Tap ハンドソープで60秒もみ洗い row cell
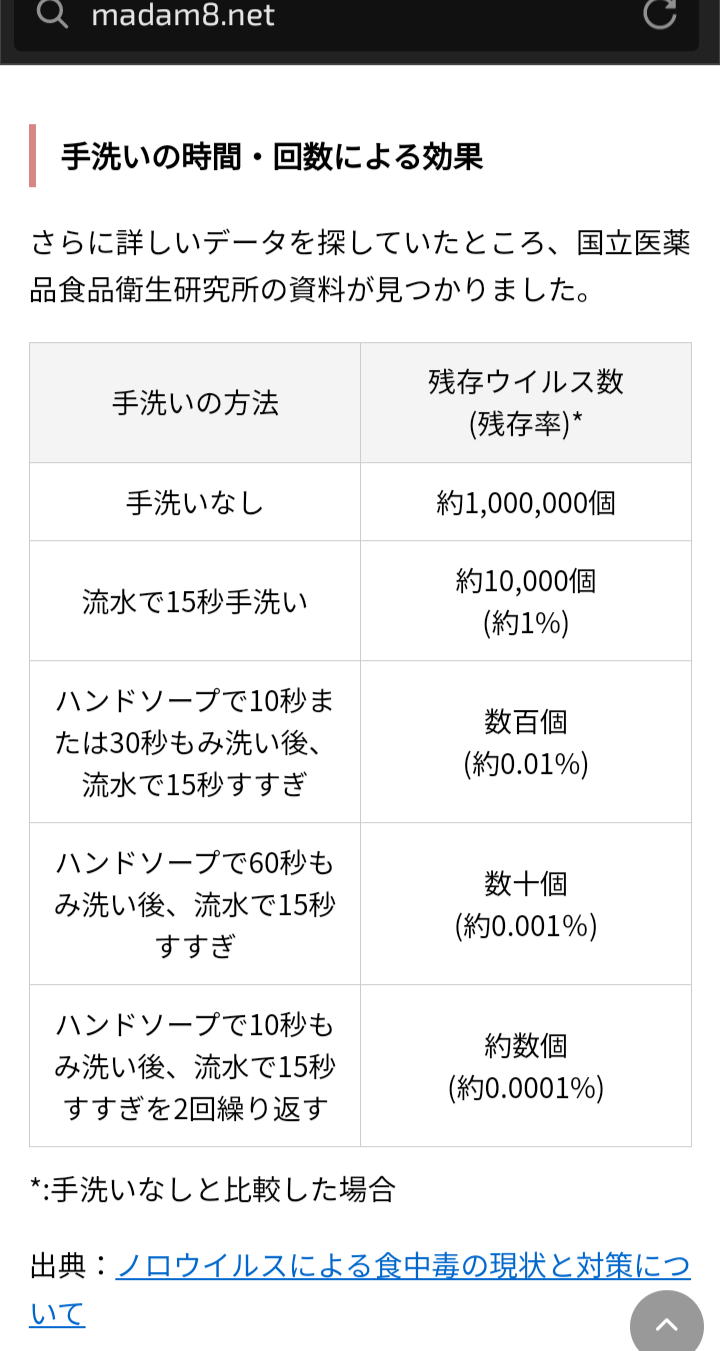 click(195, 904)
